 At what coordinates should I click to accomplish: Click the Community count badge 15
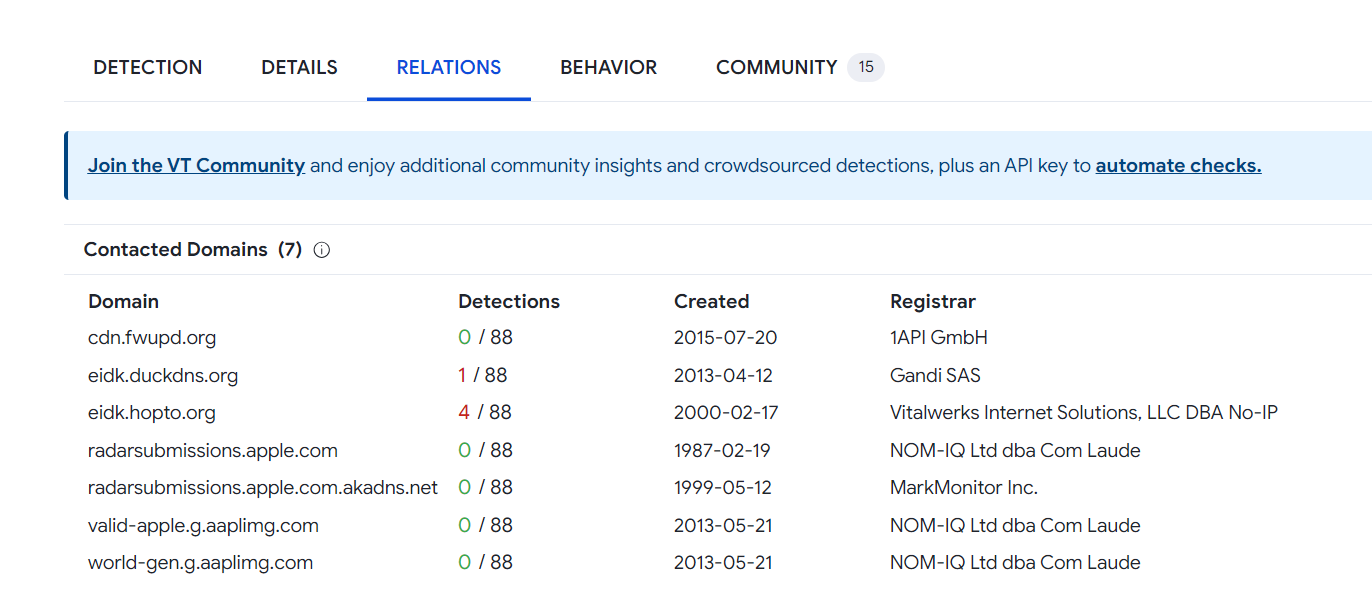(866, 67)
